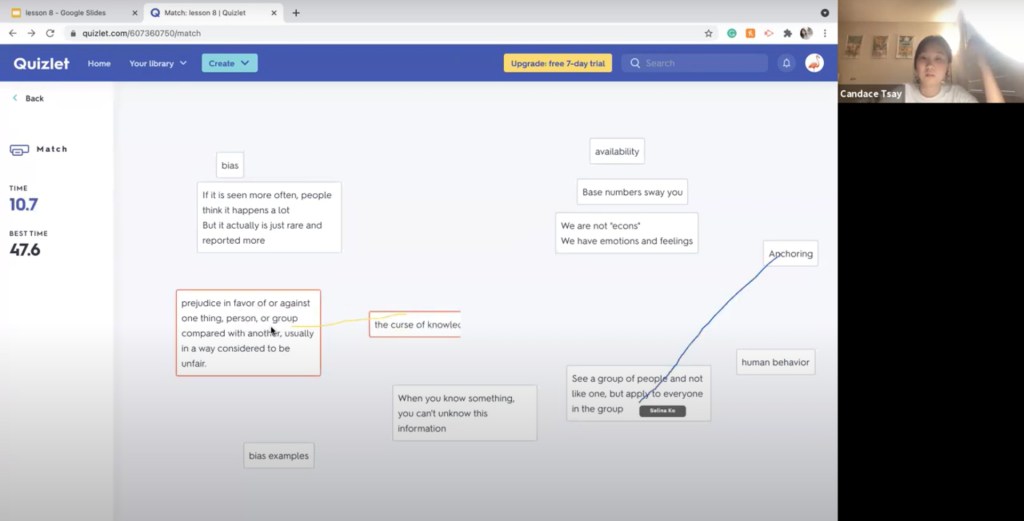
Task: Open the Chrome three-dot menu
Action: click(825, 33)
